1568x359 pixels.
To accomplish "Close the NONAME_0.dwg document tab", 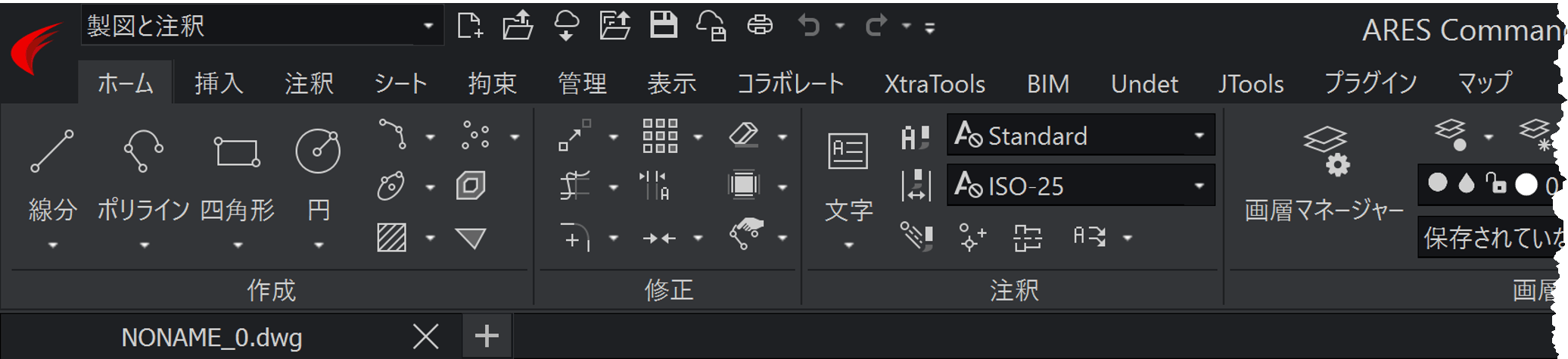I will 426,336.
